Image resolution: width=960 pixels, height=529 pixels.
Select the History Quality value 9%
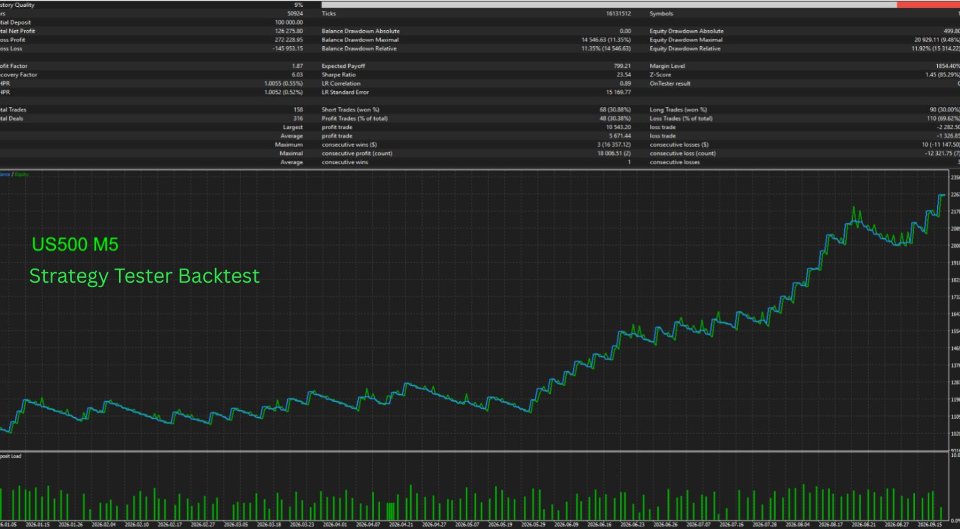298,5
